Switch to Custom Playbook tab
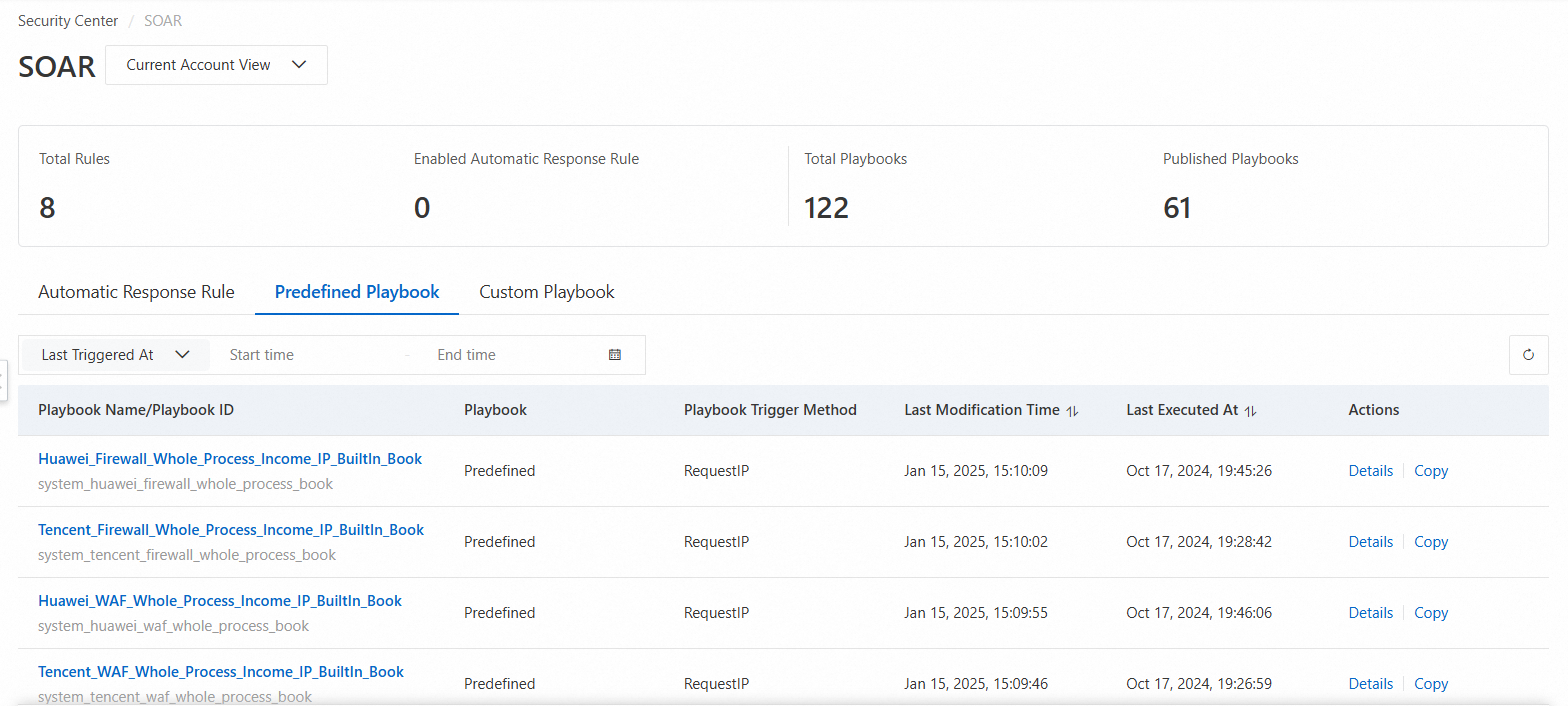Image resolution: width=1568 pixels, height=706 pixels. pos(547,292)
